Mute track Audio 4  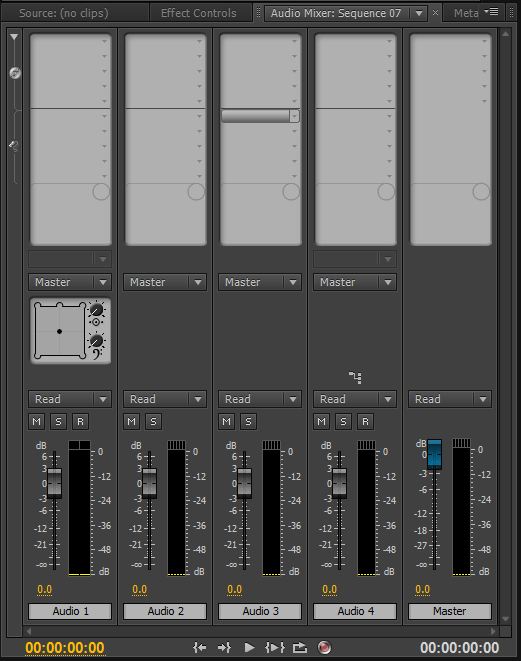(322, 422)
